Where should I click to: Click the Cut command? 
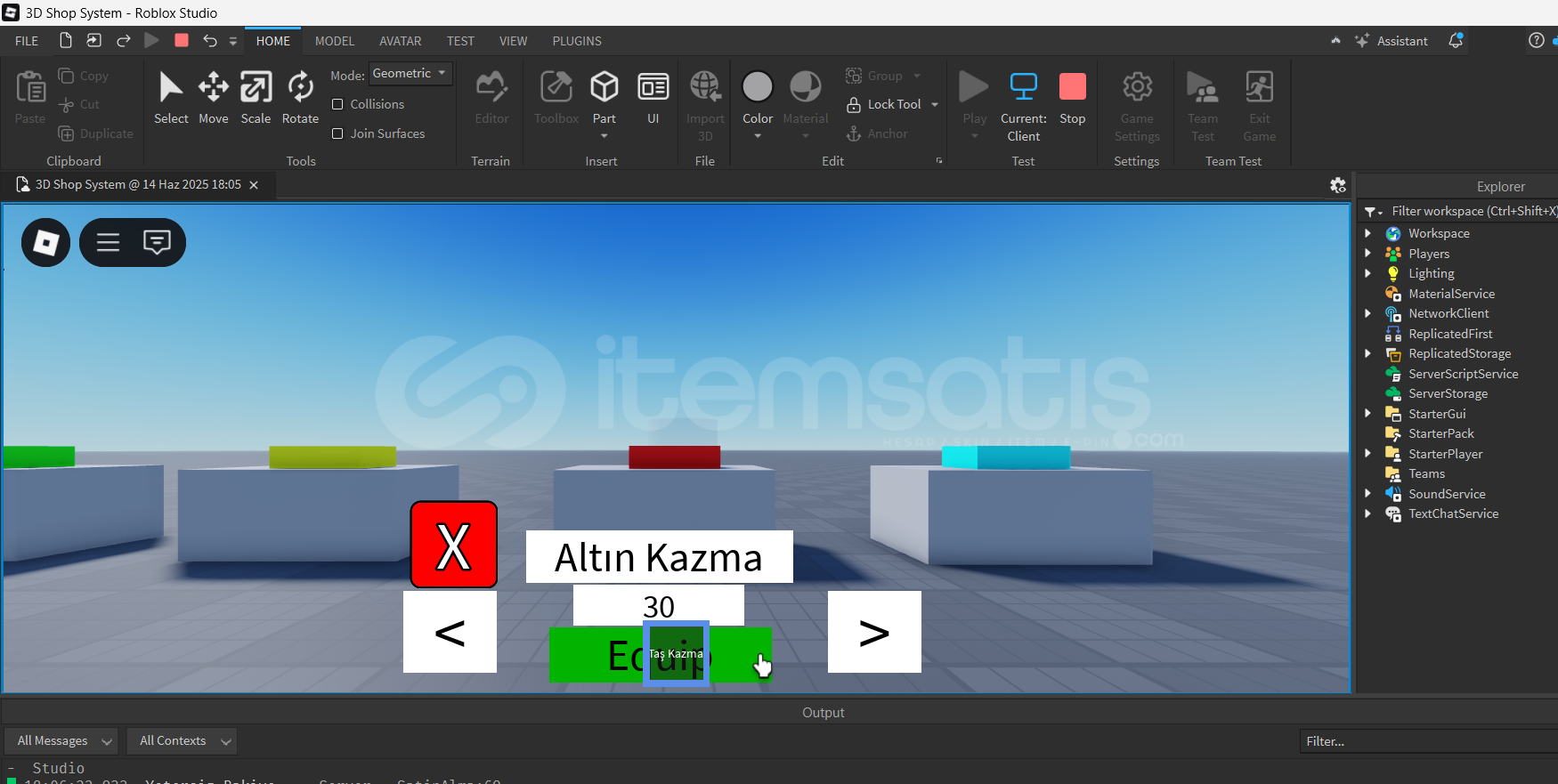click(x=79, y=104)
